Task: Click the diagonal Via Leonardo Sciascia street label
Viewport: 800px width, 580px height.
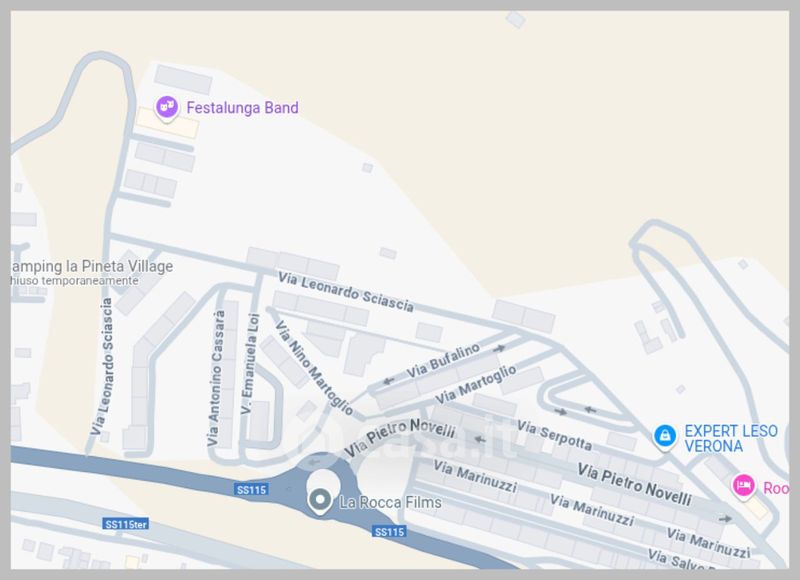Action: 345,292
